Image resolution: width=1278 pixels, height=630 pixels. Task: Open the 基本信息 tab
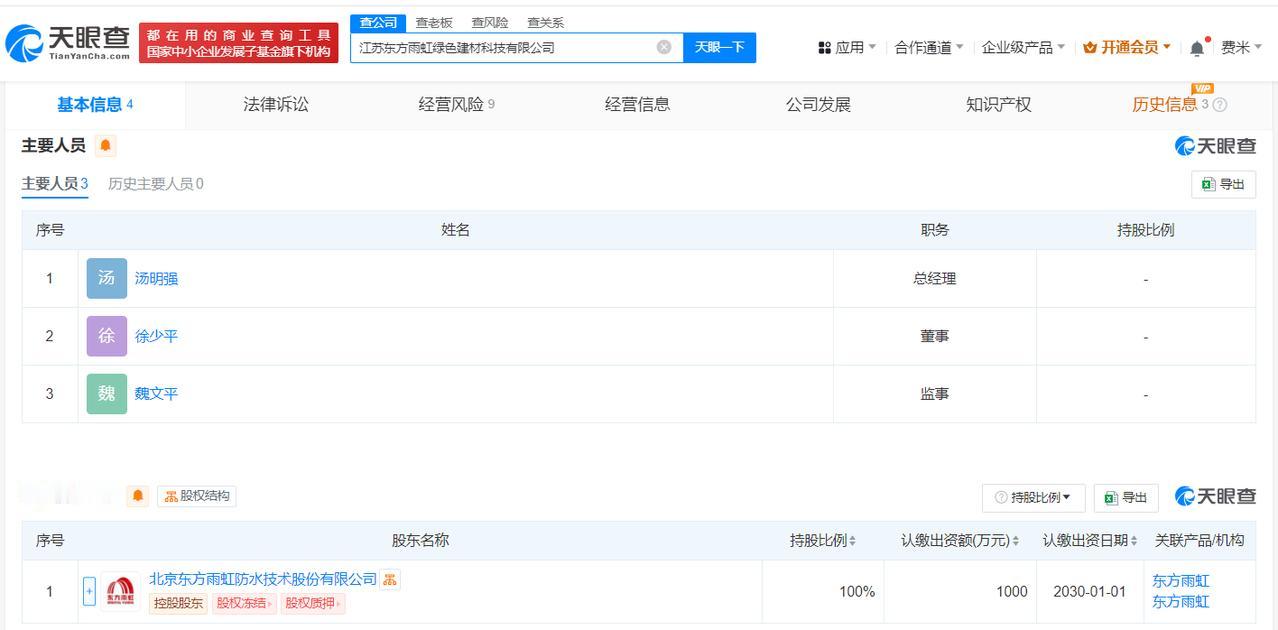95,105
